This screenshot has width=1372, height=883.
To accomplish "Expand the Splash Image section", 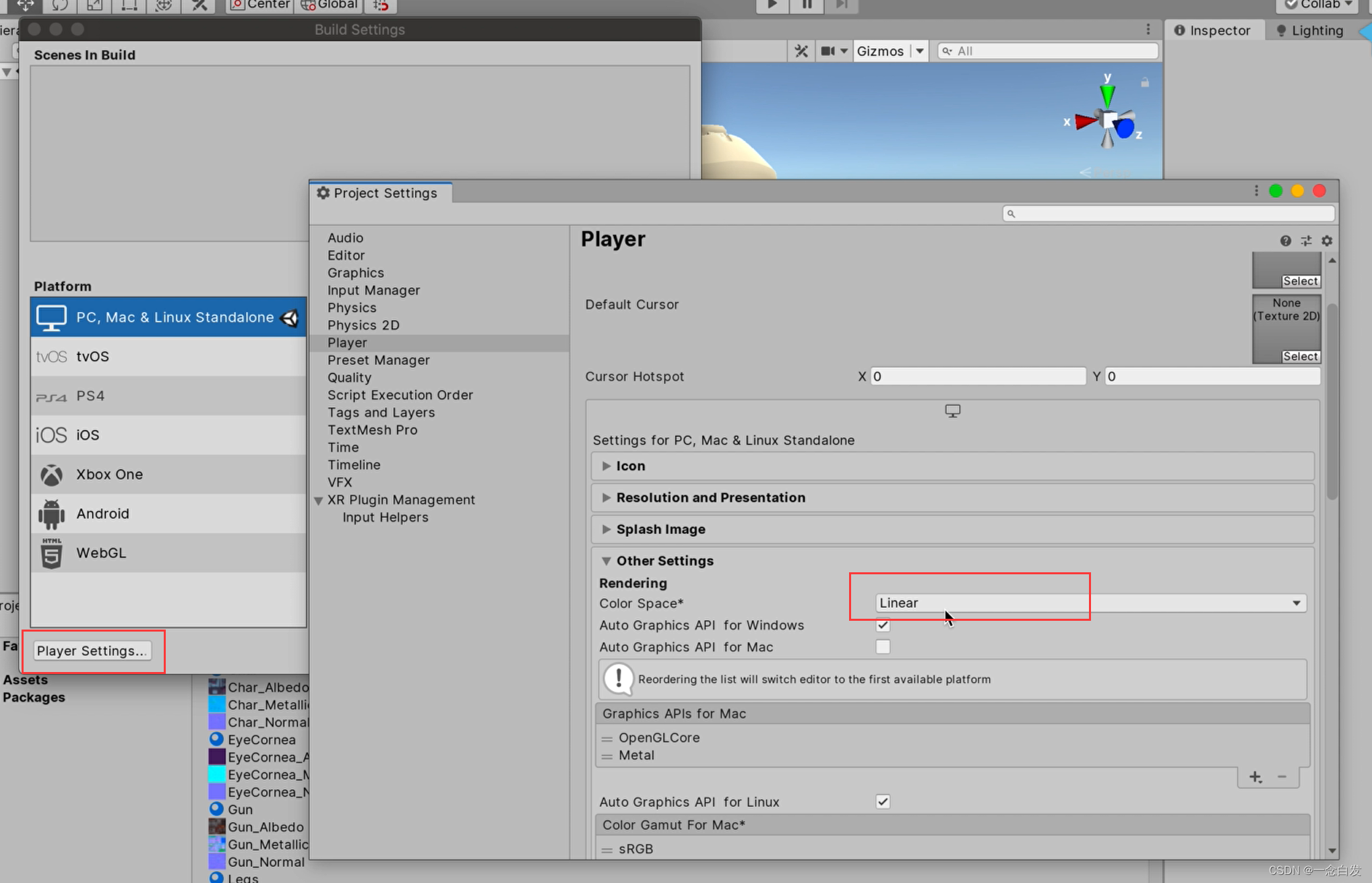I will (660, 529).
